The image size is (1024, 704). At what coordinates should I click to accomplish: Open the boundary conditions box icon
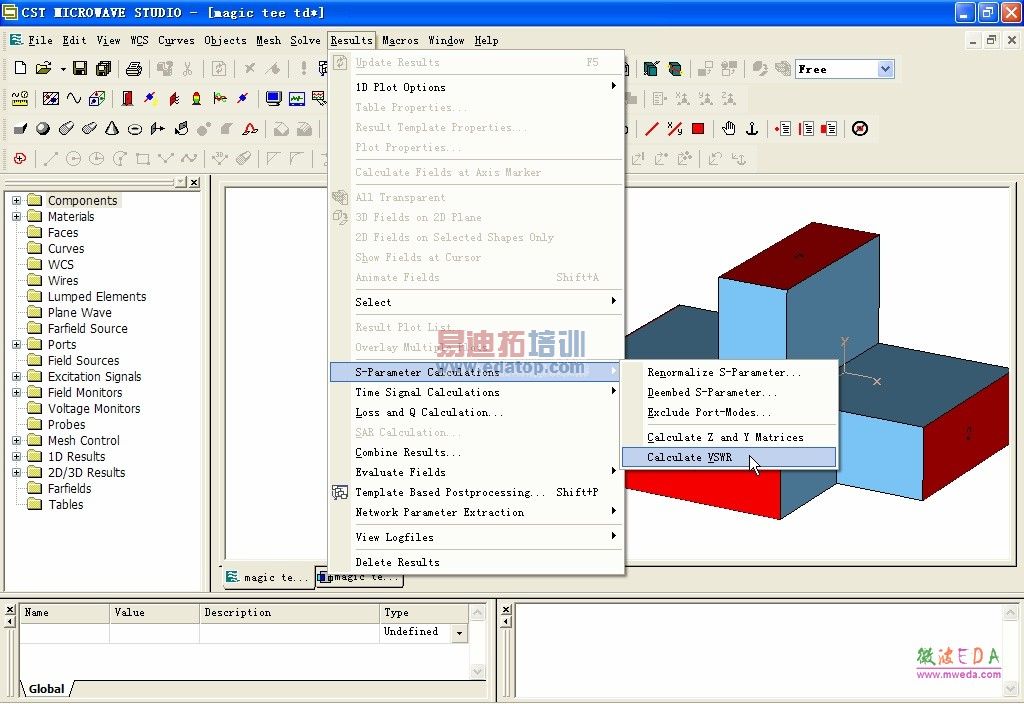[97, 99]
